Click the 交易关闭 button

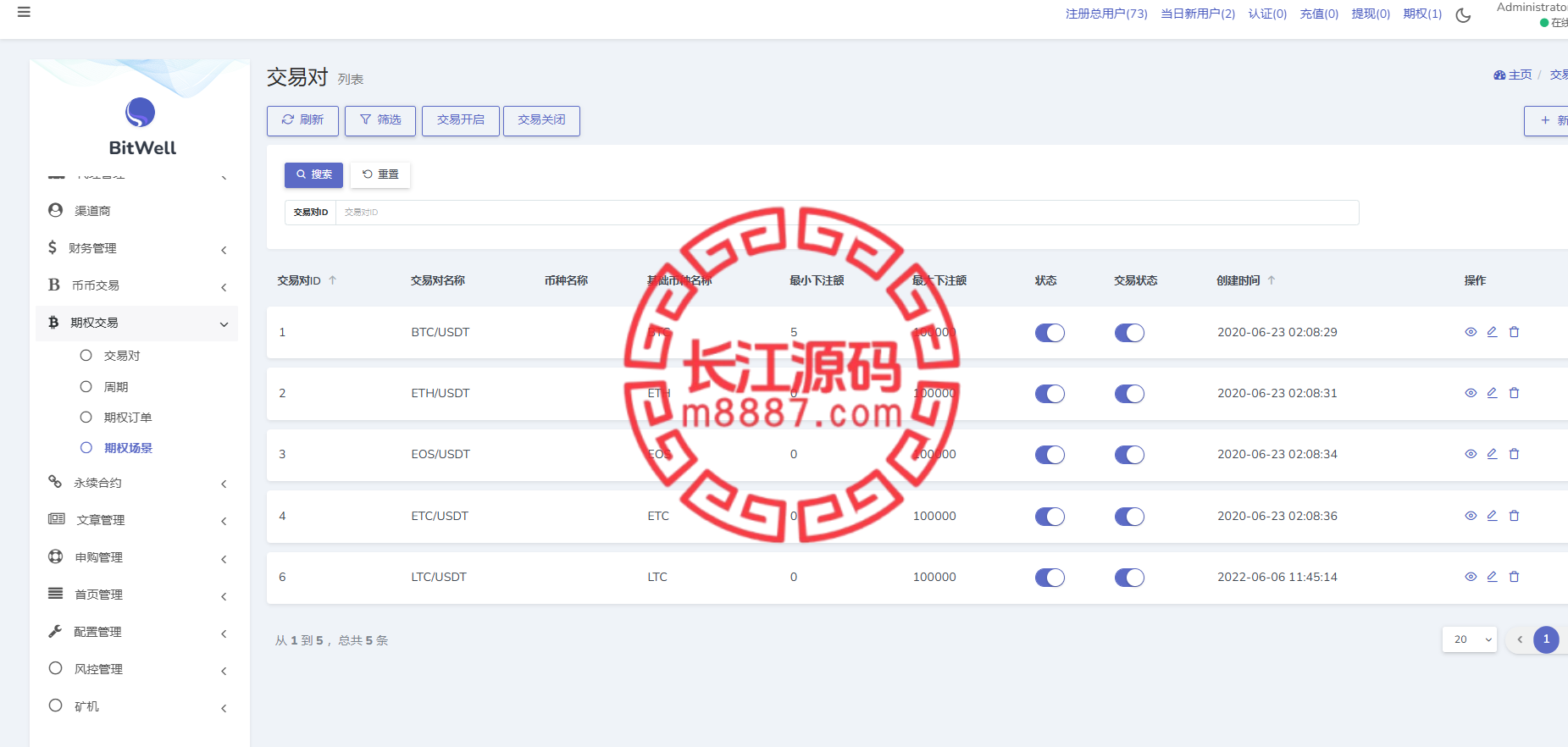click(541, 120)
